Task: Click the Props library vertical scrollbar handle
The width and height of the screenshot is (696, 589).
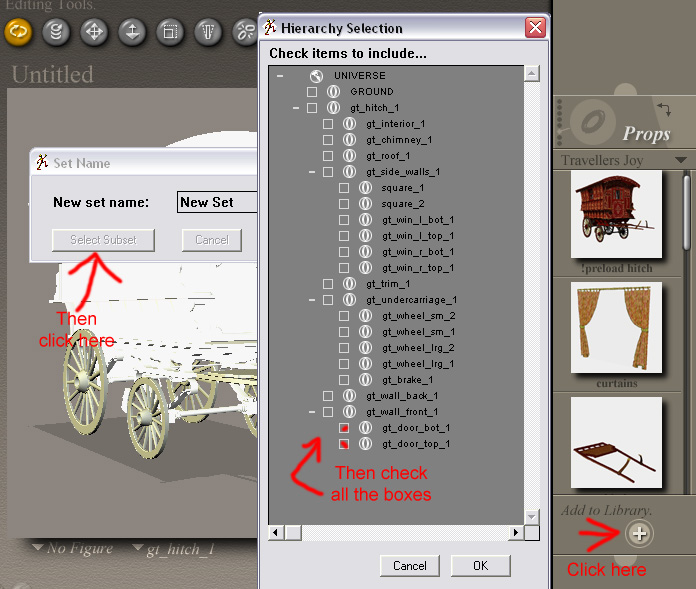Action: tap(686, 212)
